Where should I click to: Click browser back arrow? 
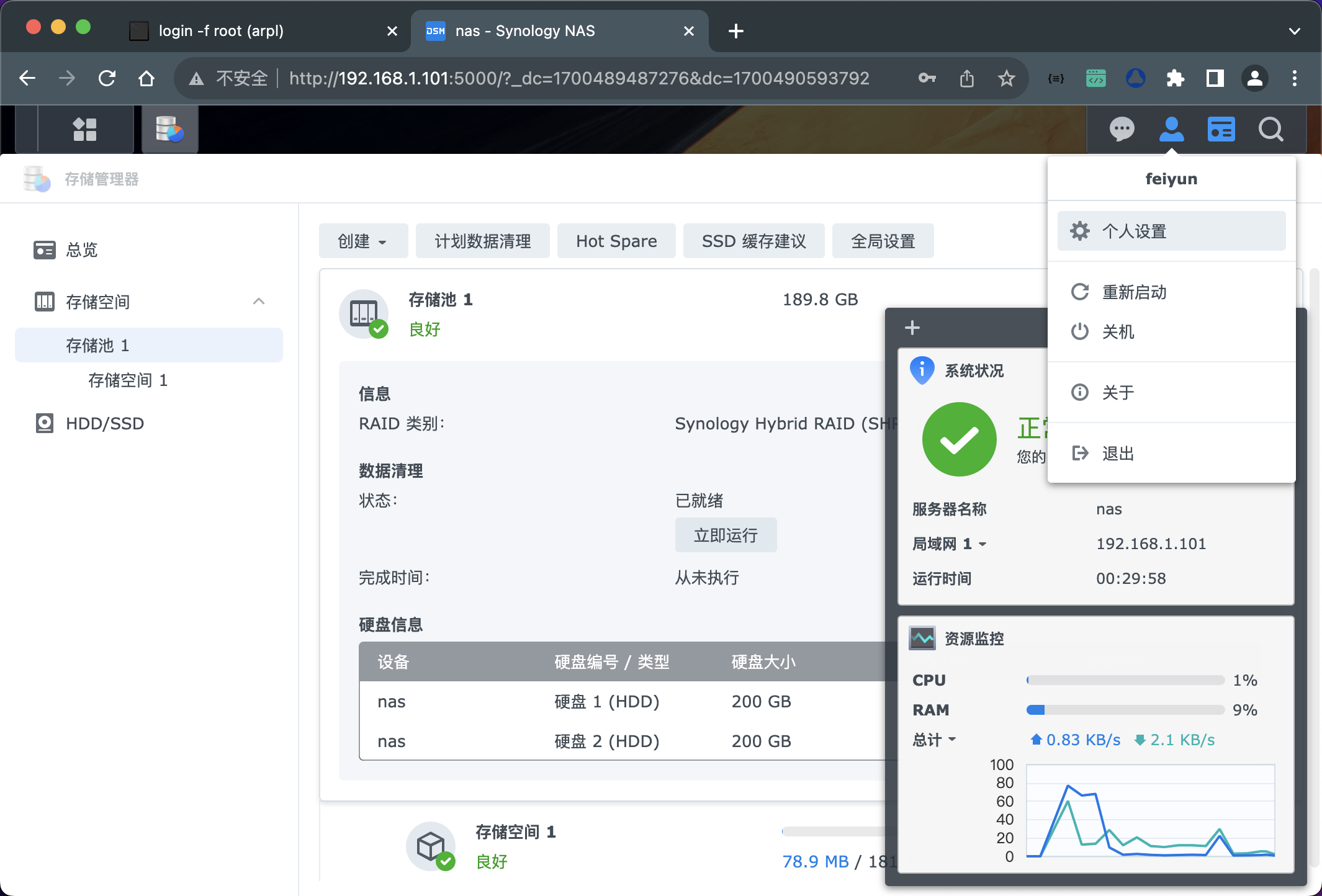point(27,78)
